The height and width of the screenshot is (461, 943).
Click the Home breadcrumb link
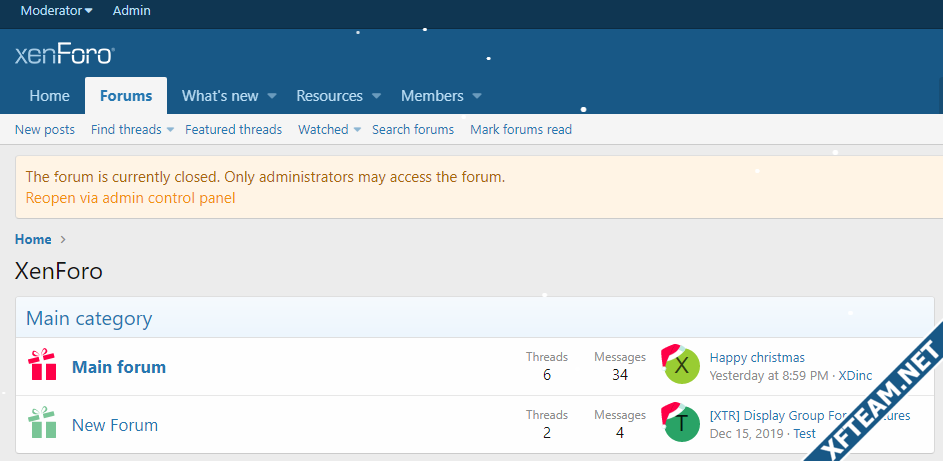33,239
